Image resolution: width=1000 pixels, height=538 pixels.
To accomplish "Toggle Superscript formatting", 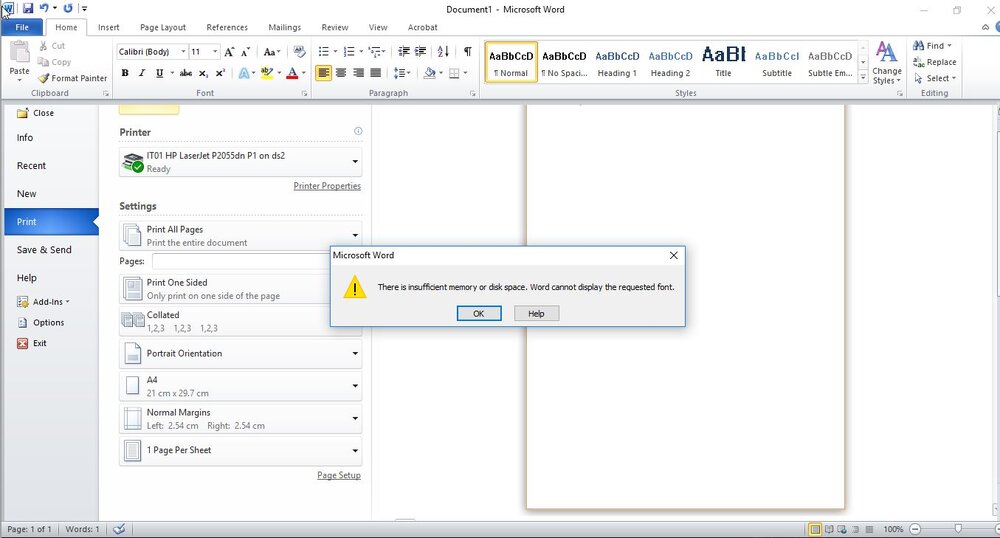I will pyautogui.click(x=220, y=73).
